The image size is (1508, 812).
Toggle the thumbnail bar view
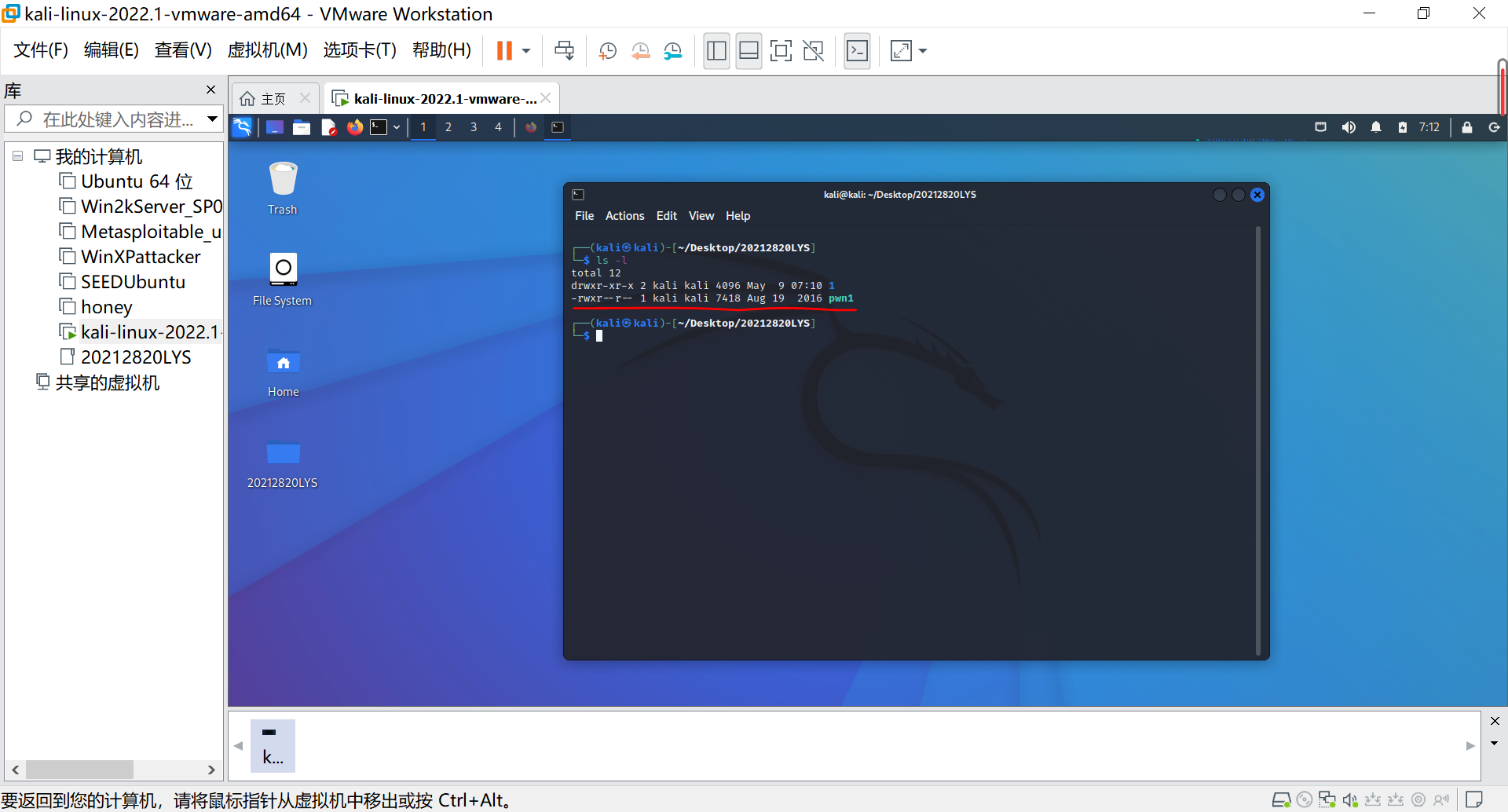749,51
